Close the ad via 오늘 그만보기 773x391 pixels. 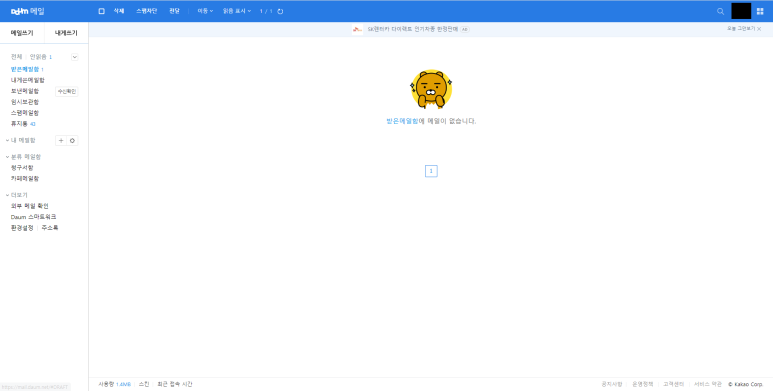(x=744, y=29)
